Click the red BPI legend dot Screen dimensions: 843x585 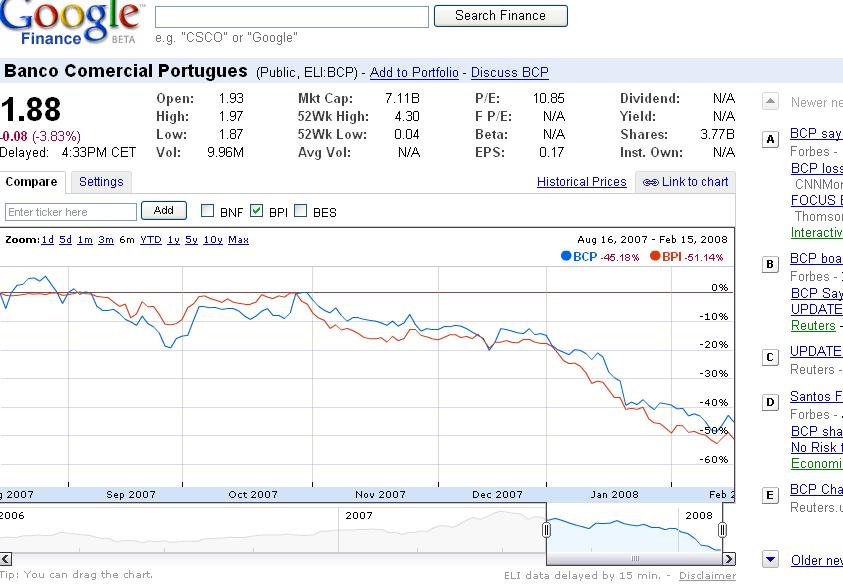pos(655,256)
